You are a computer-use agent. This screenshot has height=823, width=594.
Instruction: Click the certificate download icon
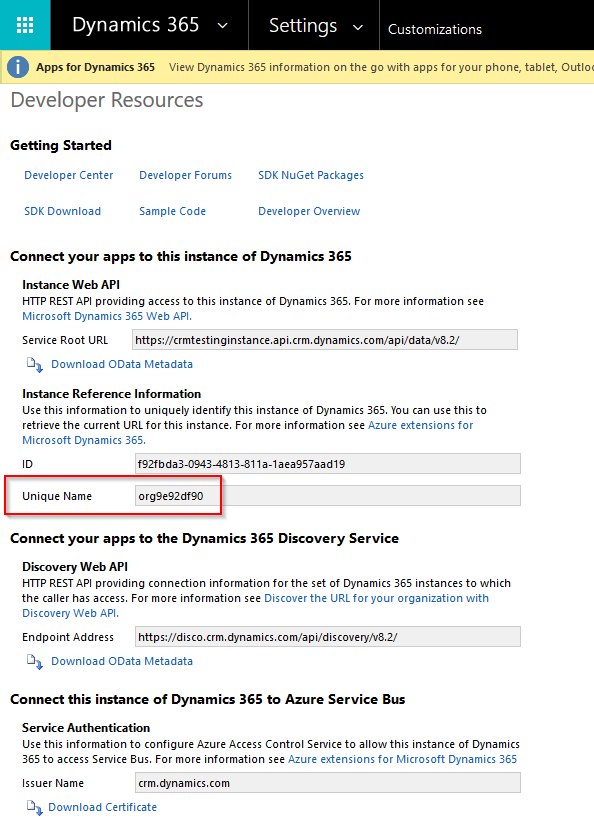(x=35, y=807)
